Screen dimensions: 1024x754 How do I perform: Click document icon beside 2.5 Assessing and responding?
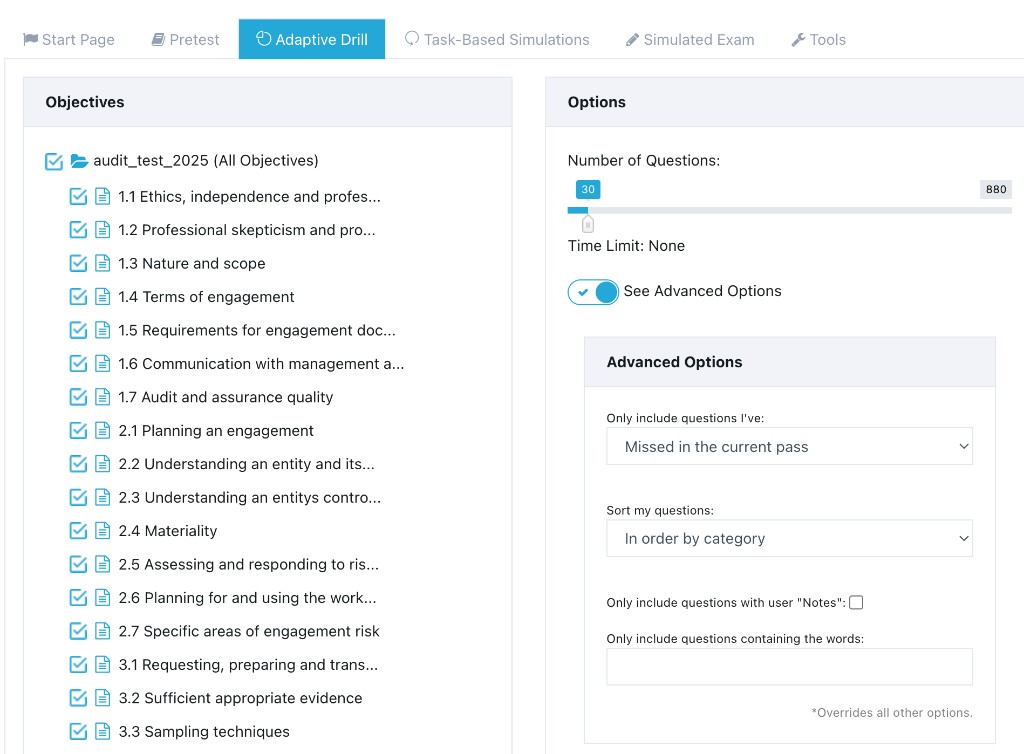tap(103, 565)
